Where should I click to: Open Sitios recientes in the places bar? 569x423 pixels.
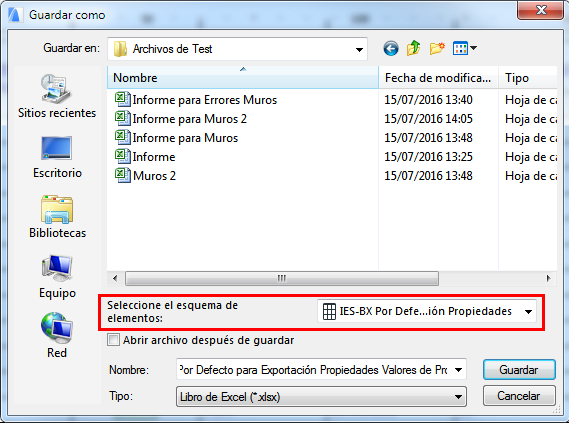tap(57, 96)
